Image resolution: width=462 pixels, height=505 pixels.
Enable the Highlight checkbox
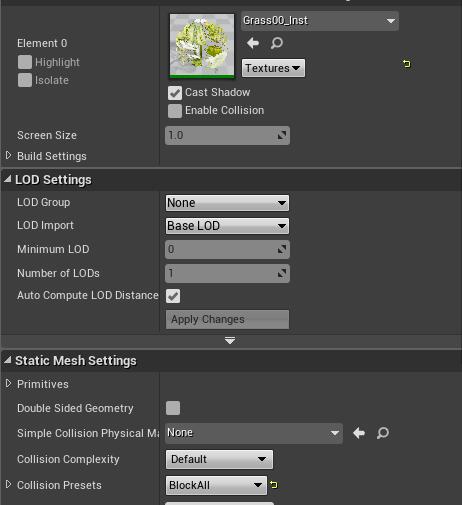click(x=25, y=62)
